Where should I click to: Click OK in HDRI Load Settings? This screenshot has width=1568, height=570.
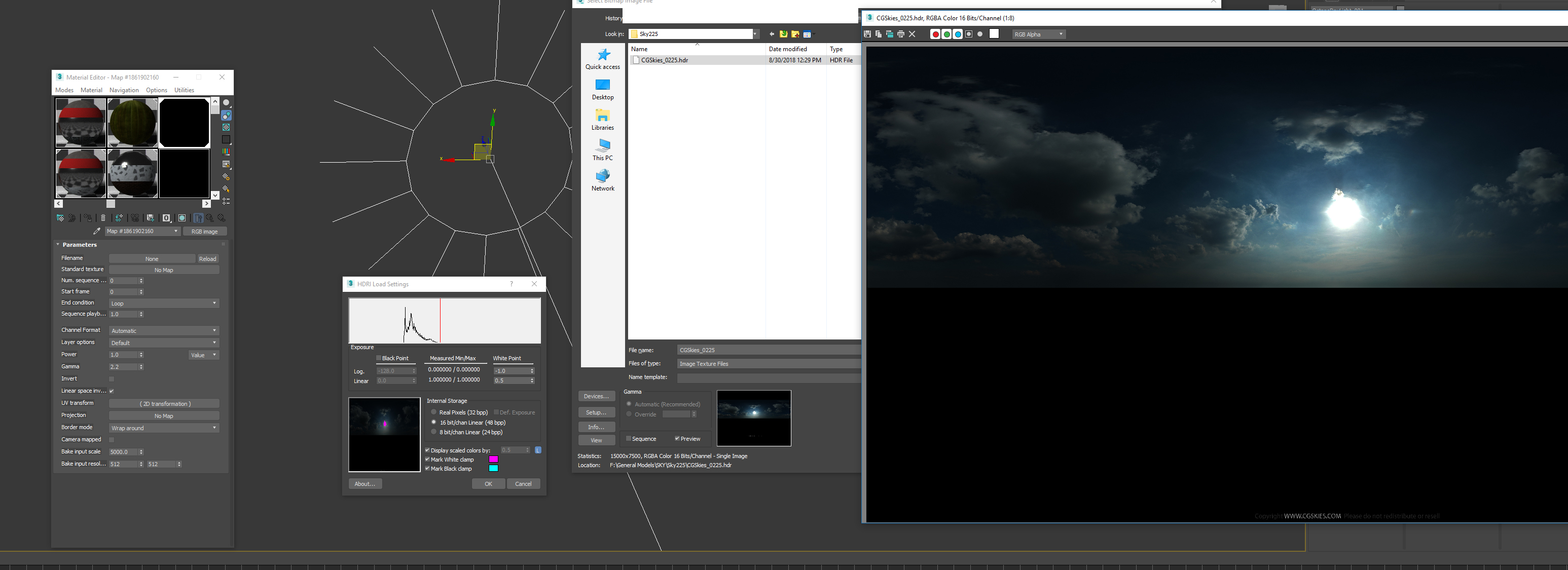tap(488, 484)
